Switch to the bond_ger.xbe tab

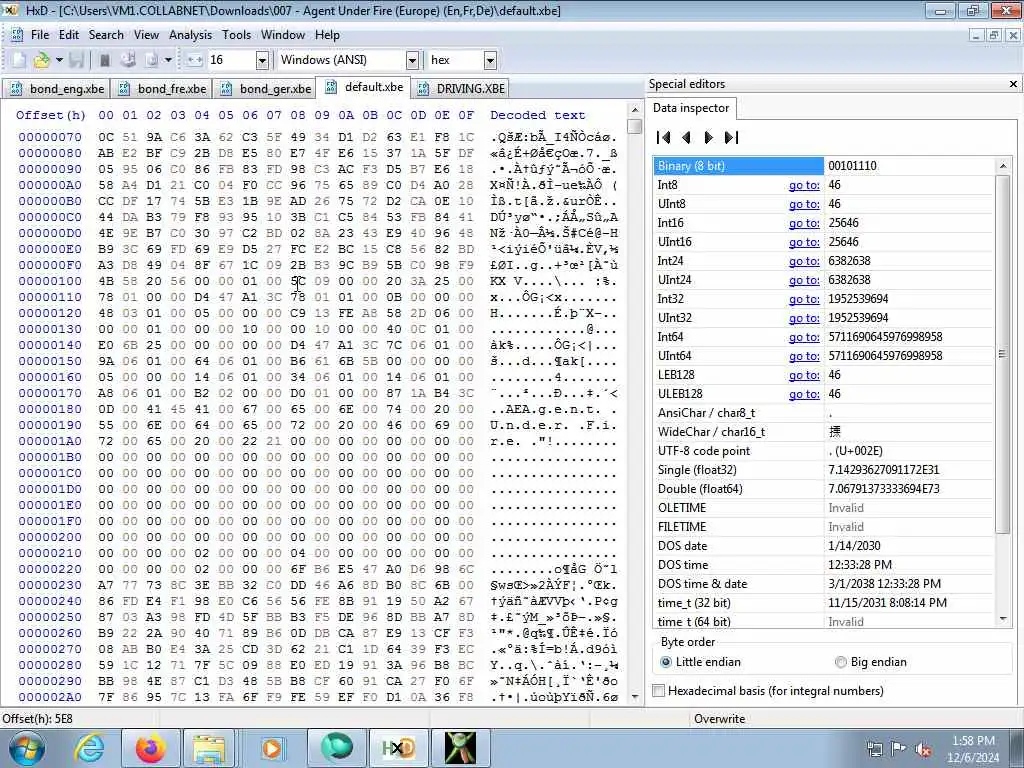click(265, 89)
